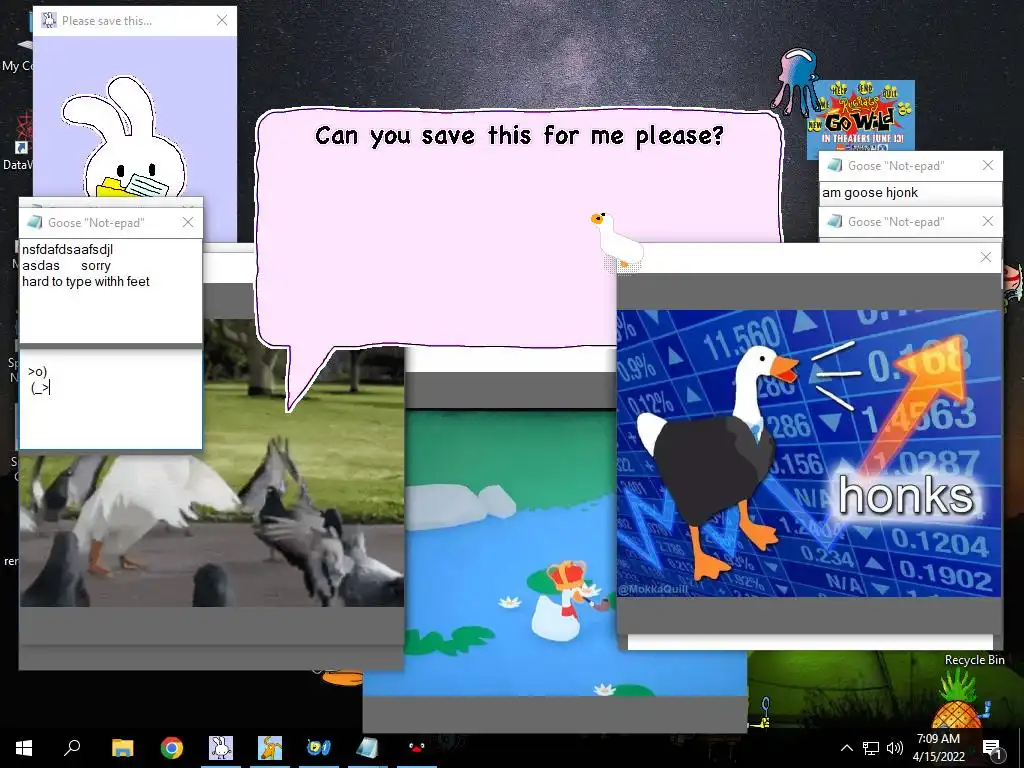Screen dimensions: 1024x768
Task: Switch to the white bunny app in taskbar
Action: 221,748
